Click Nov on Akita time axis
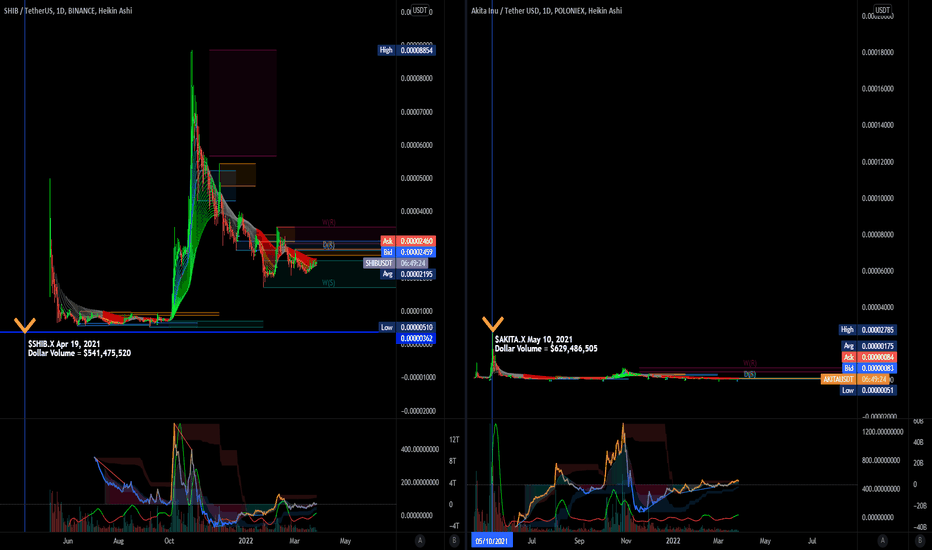This screenshot has height=550, width=932. 625,541
